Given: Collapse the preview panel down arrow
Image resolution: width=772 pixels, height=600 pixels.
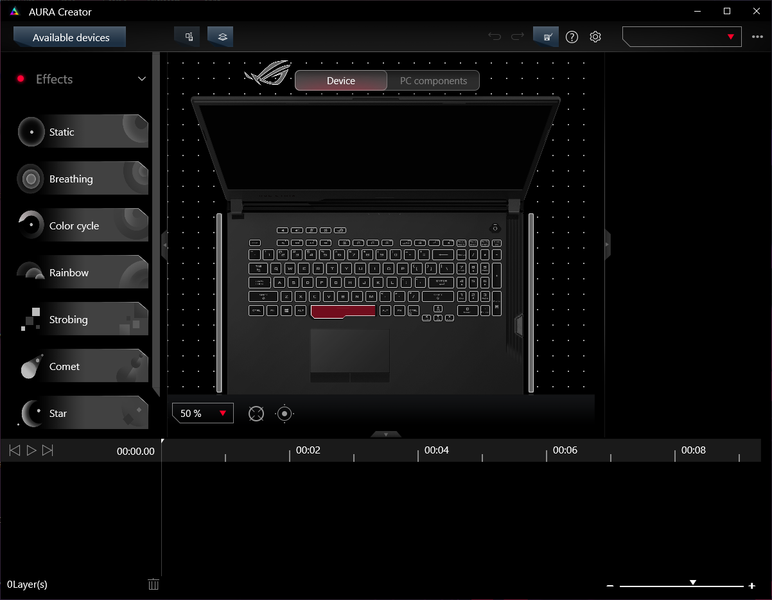Looking at the screenshot, I should pyautogui.click(x=386, y=434).
